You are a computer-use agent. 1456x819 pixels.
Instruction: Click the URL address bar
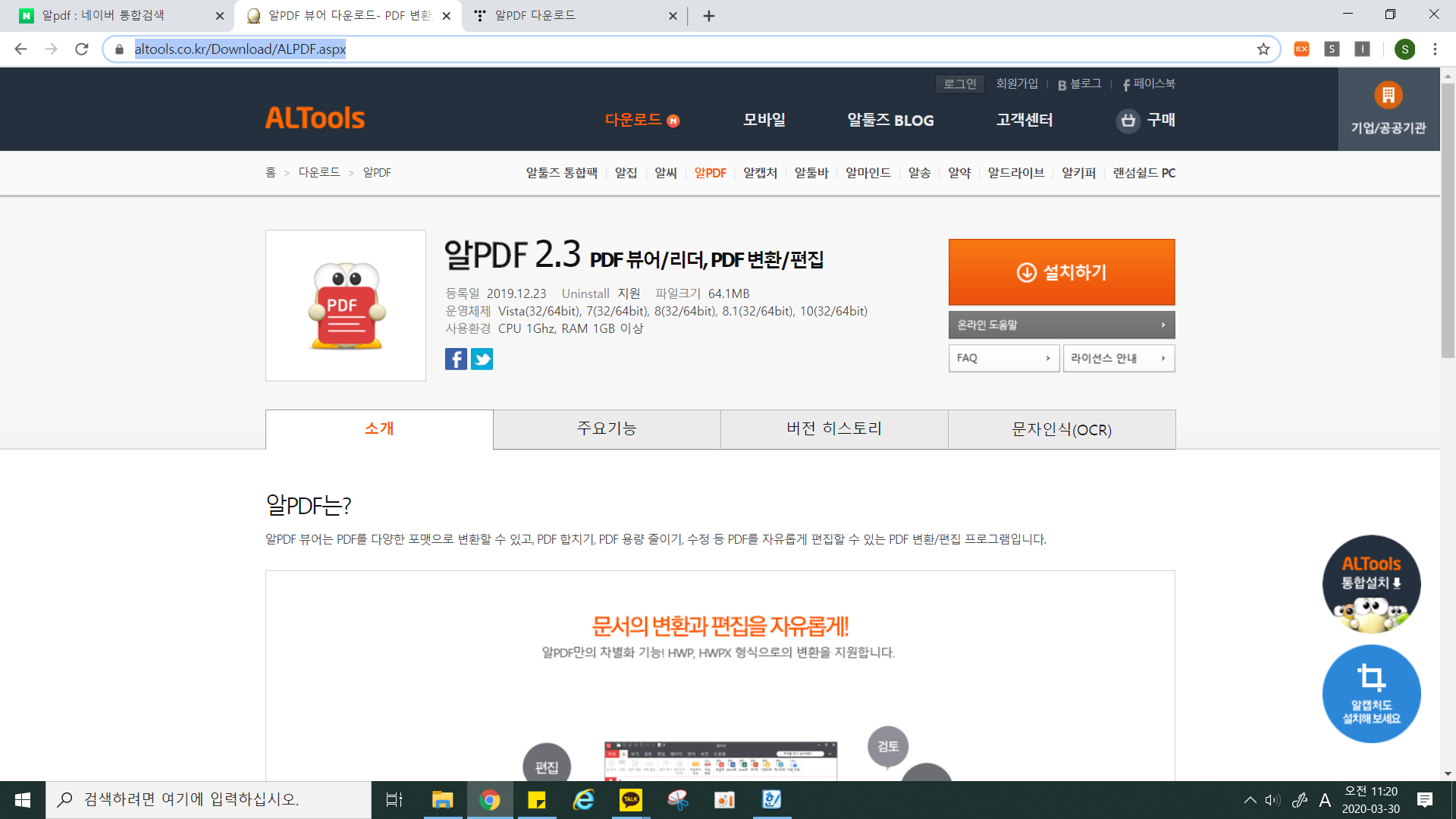pyautogui.click(x=607, y=49)
